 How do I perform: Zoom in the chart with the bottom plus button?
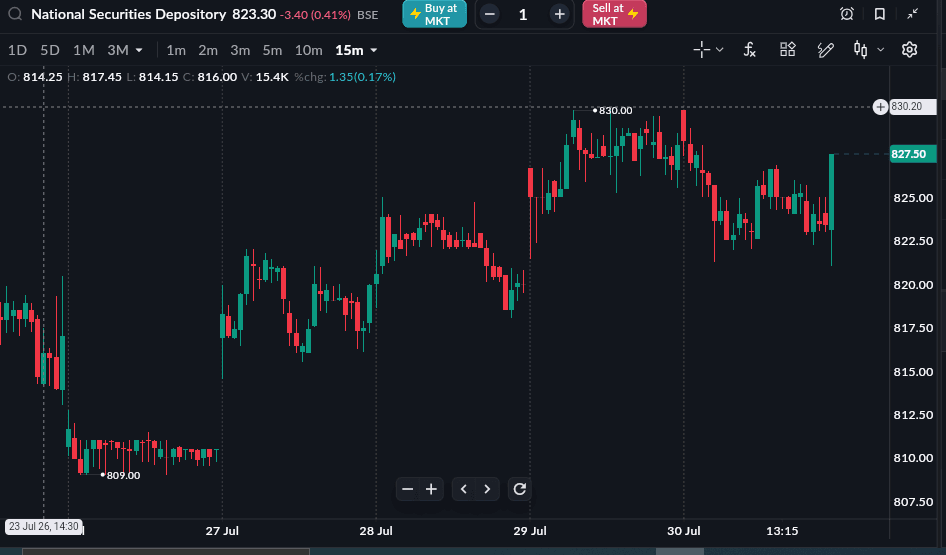click(x=431, y=489)
